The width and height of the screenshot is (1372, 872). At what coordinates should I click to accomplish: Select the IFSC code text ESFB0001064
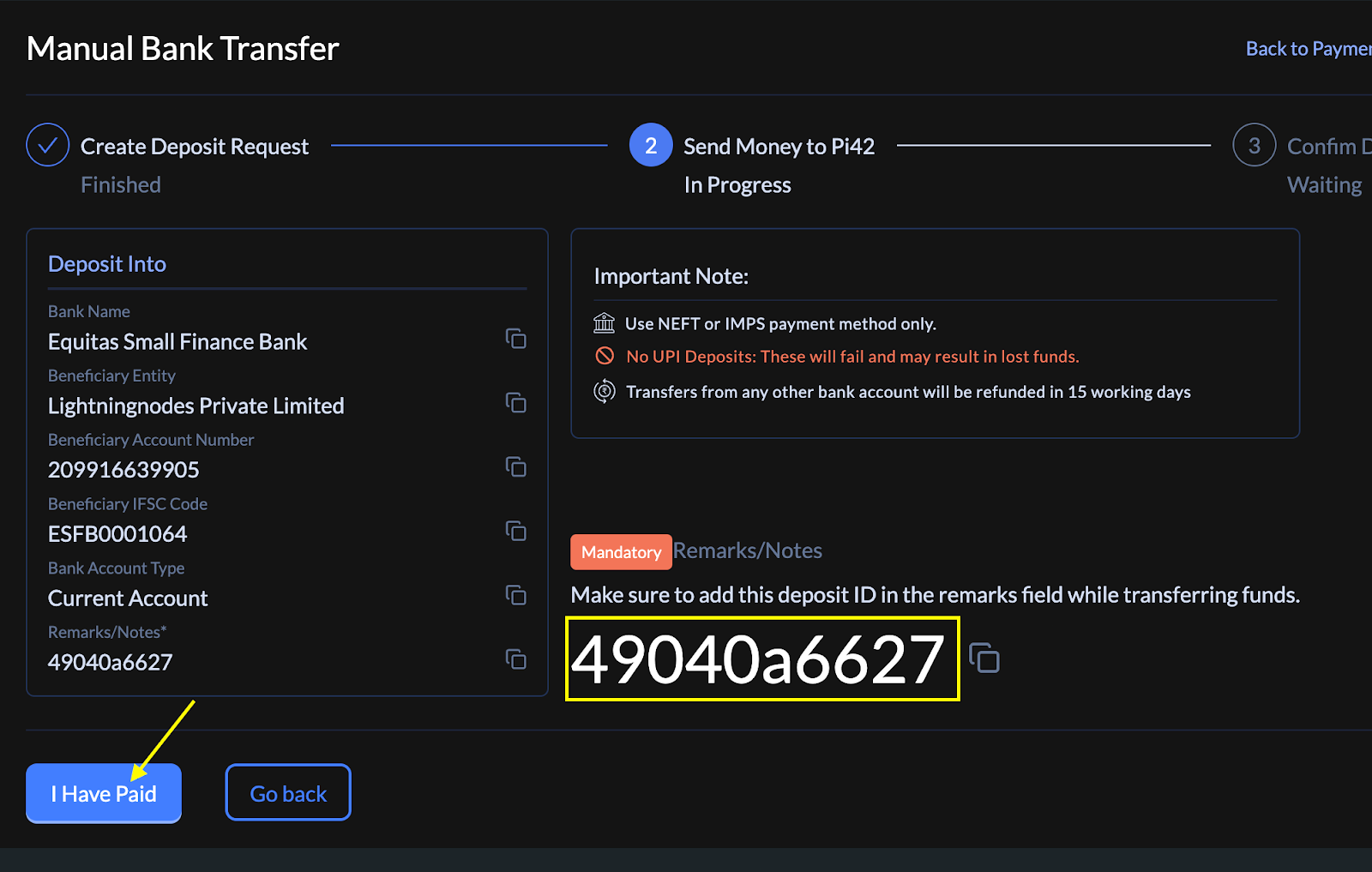point(117,534)
